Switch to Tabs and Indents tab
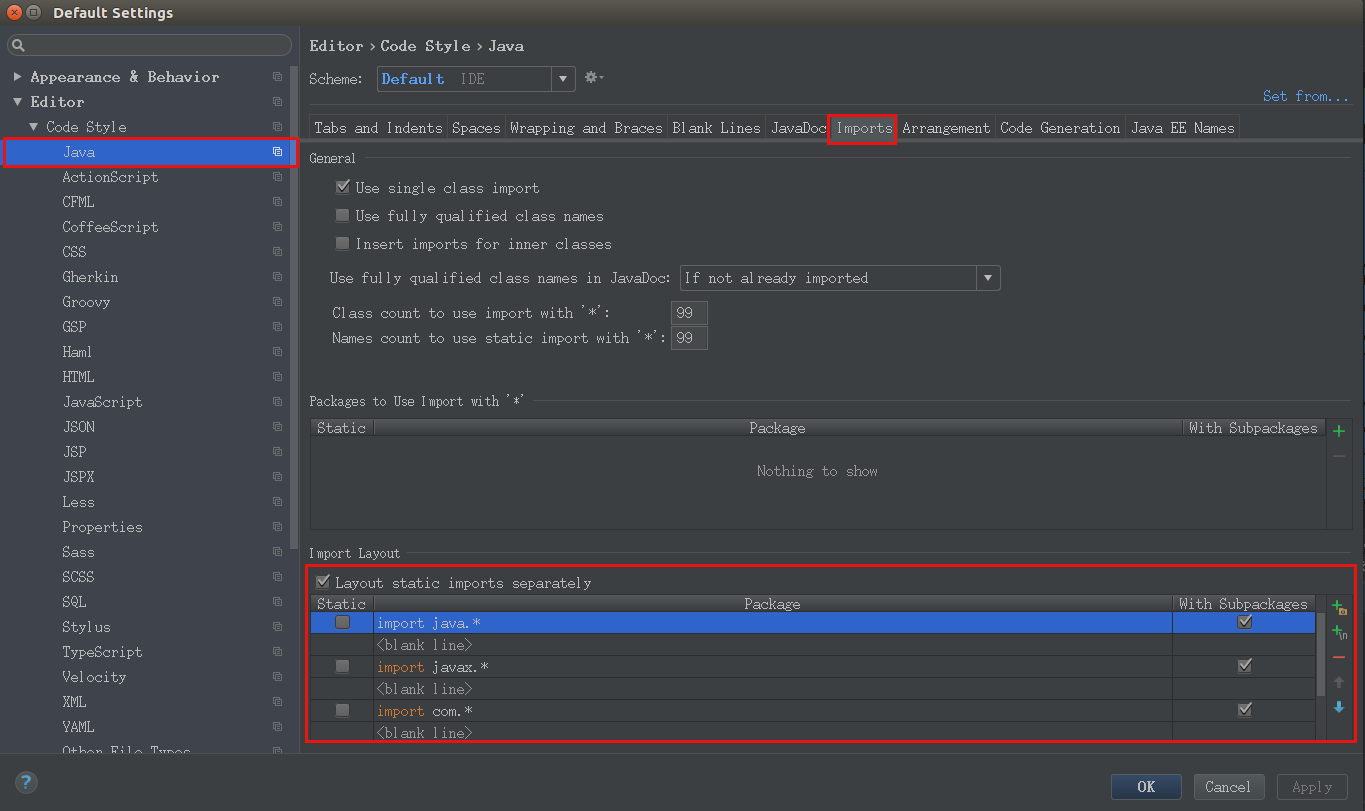 (378, 128)
